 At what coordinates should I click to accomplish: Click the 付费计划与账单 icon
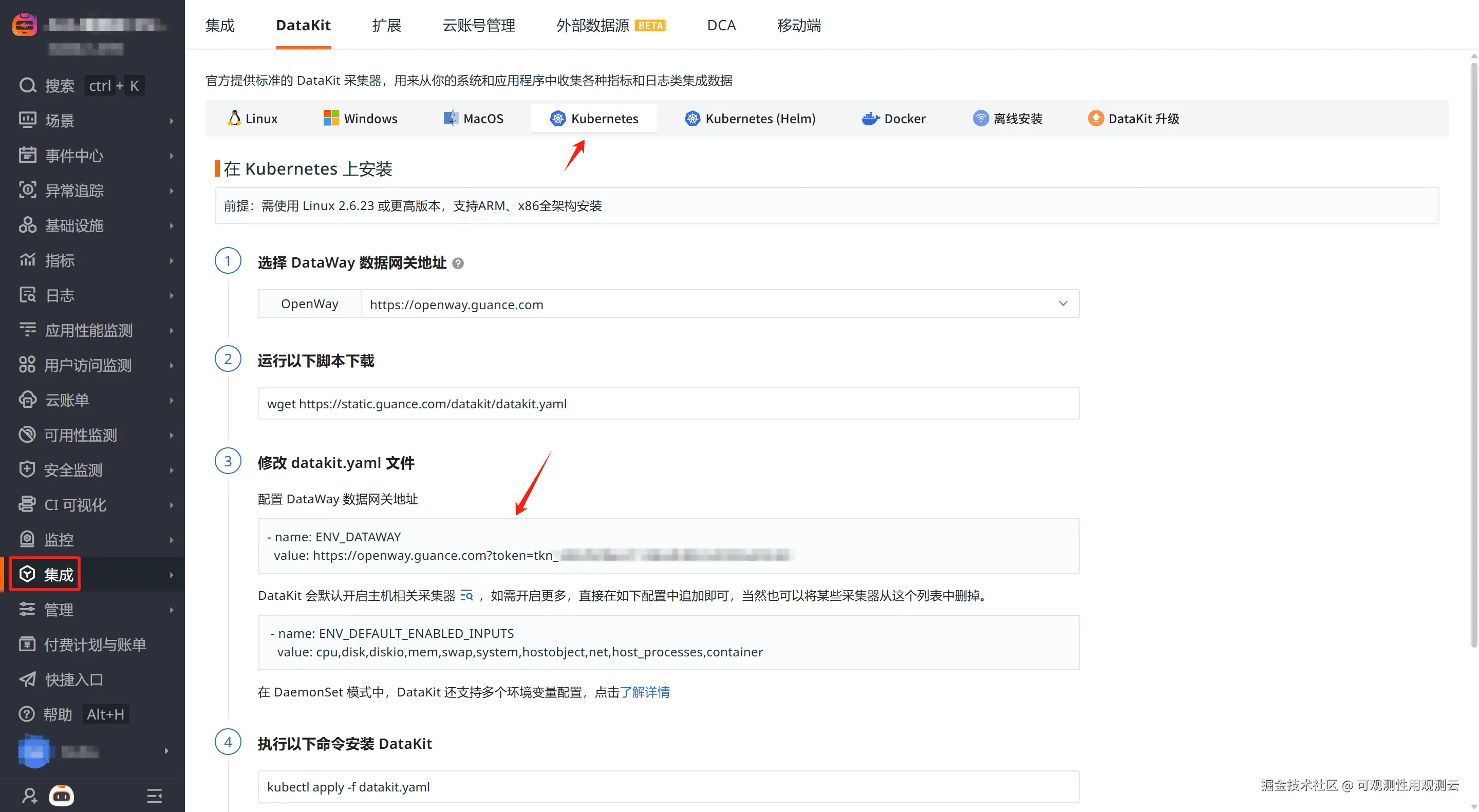click(28, 645)
